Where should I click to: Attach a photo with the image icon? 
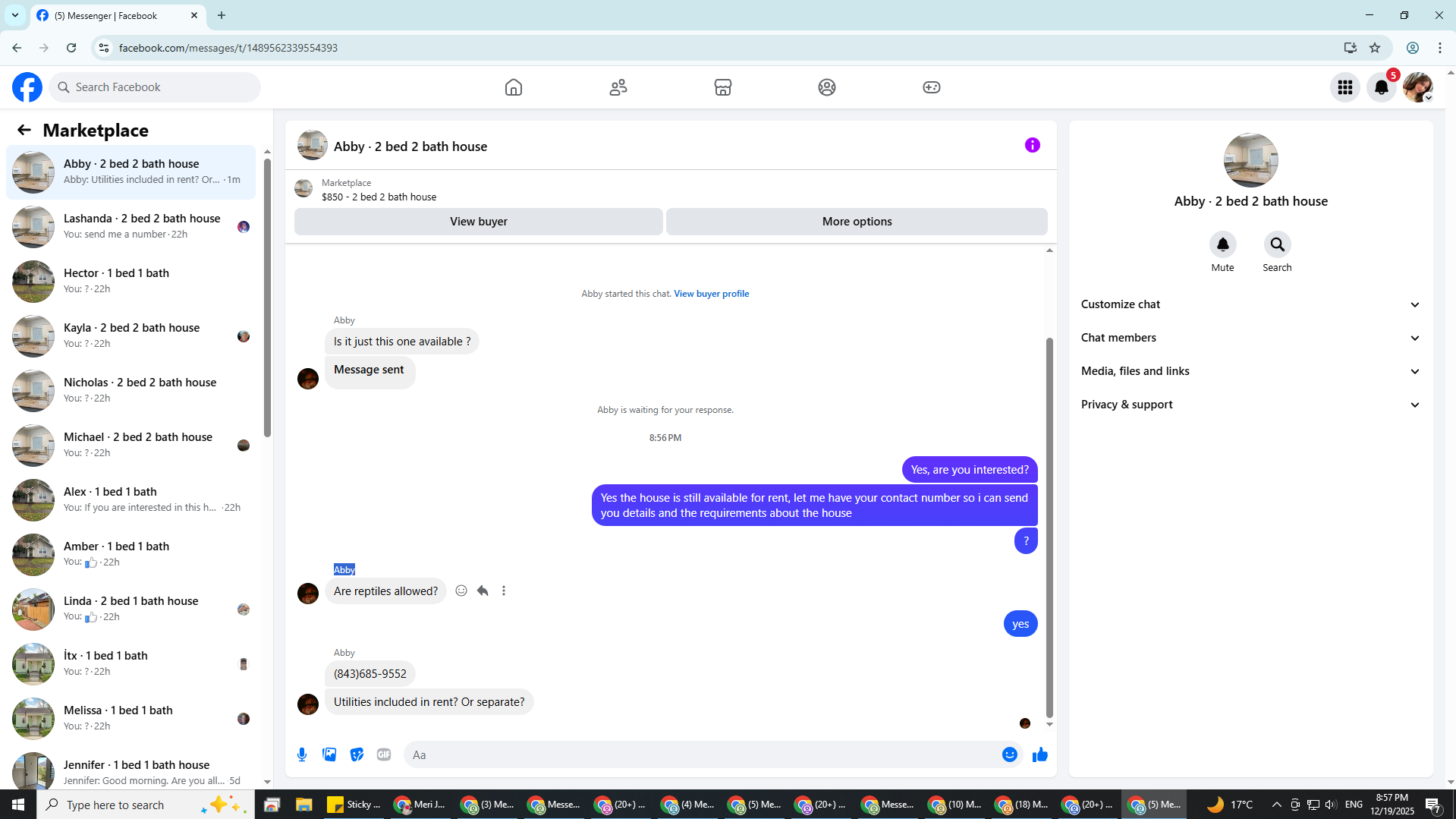click(329, 754)
